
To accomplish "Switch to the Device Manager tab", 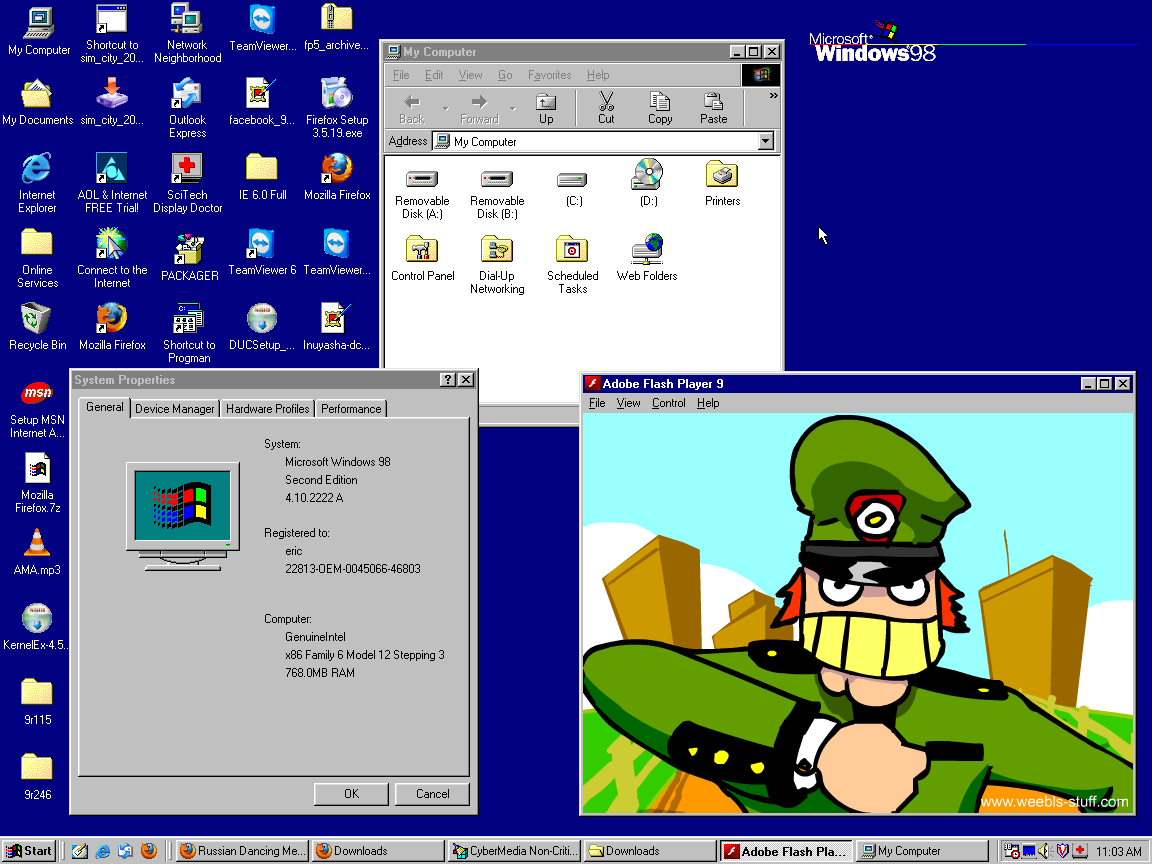I will (x=175, y=408).
